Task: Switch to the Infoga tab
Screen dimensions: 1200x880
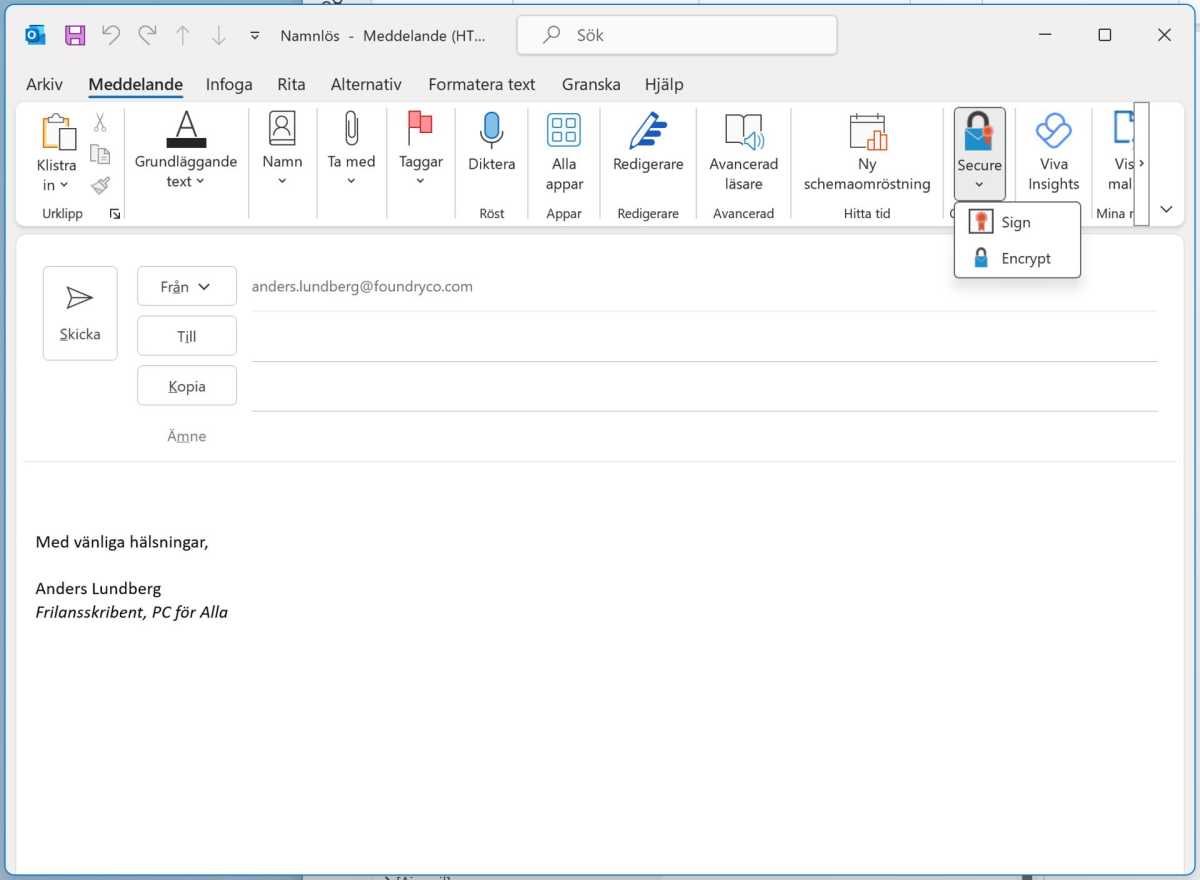Action: tap(229, 84)
